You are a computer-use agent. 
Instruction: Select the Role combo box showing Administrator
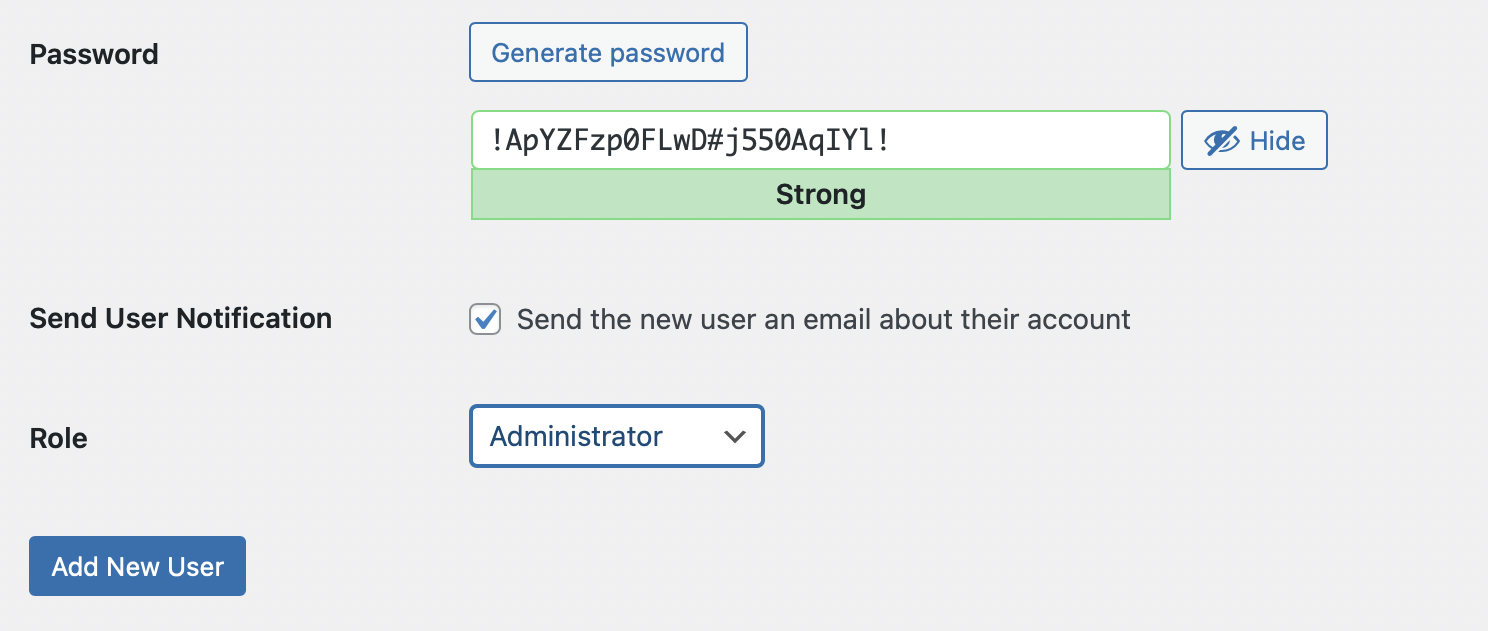[616, 436]
